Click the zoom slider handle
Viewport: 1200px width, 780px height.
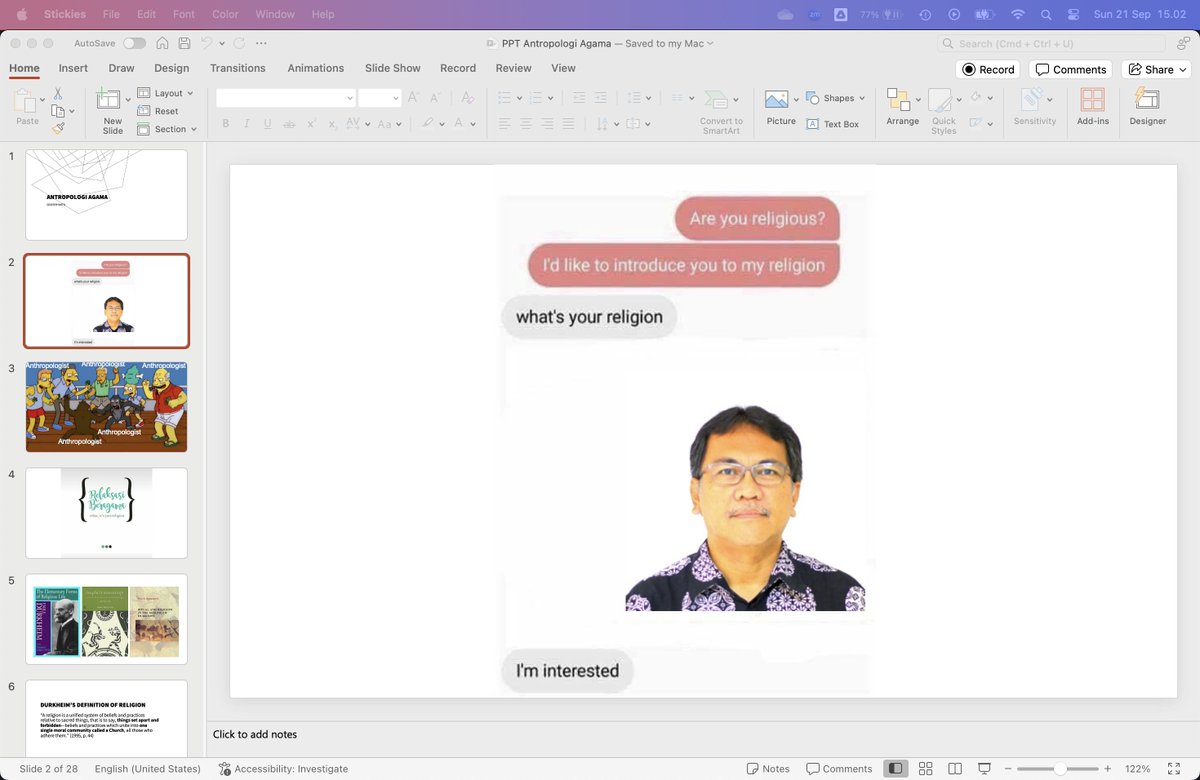tap(1059, 769)
